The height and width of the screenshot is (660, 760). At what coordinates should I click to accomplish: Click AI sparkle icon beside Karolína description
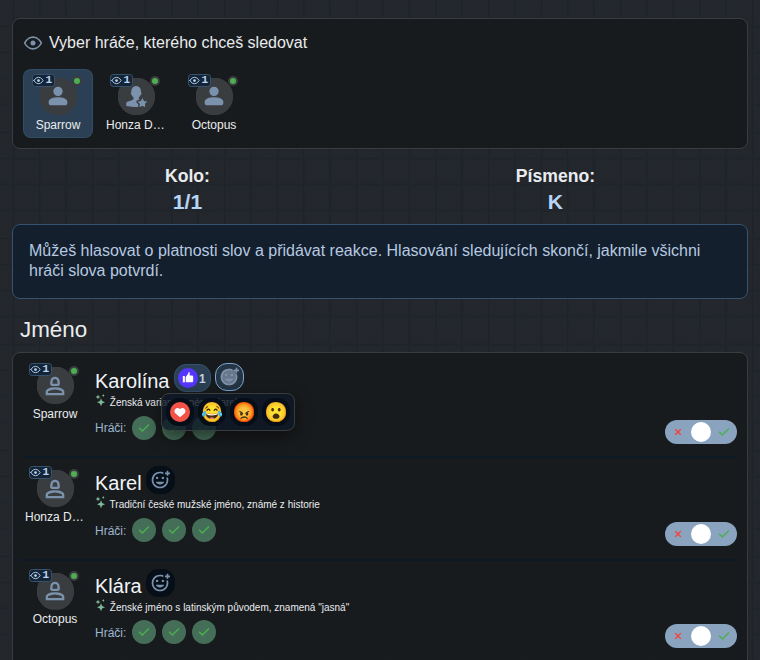point(100,400)
